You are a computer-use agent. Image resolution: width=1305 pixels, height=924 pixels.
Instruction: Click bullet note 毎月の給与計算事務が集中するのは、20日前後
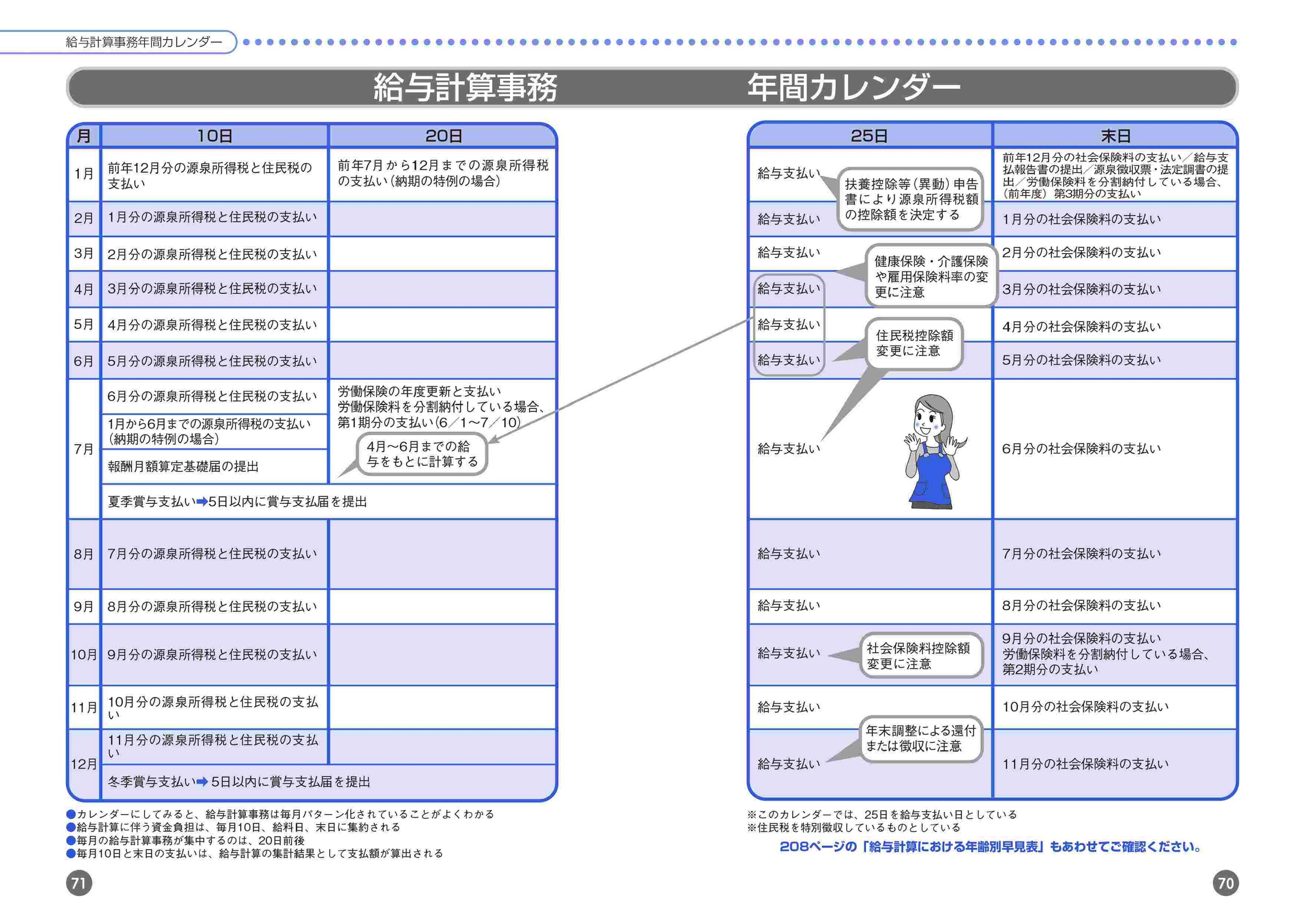[185, 840]
